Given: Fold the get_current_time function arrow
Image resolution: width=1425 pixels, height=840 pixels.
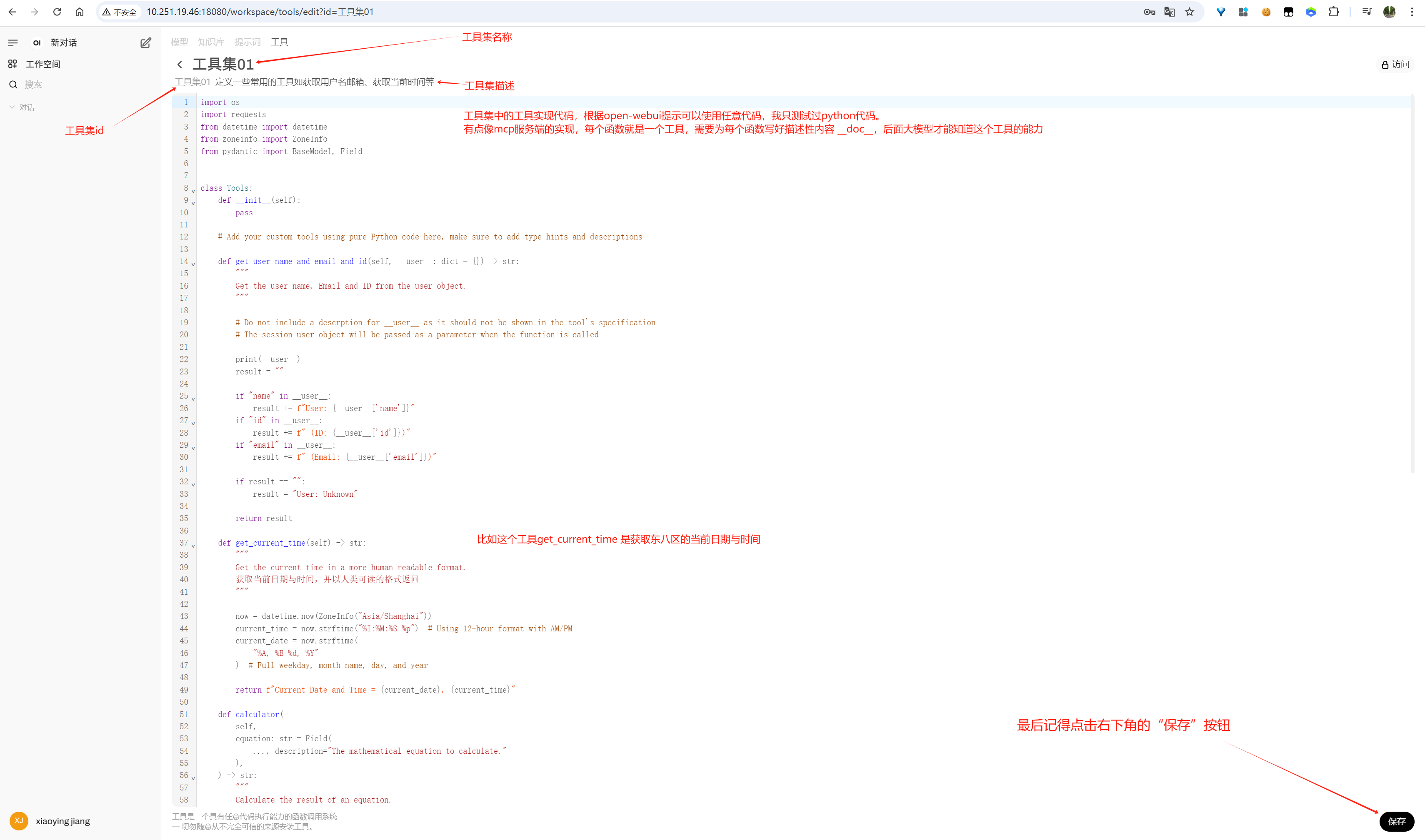Looking at the screenshot, I should 193,546.
